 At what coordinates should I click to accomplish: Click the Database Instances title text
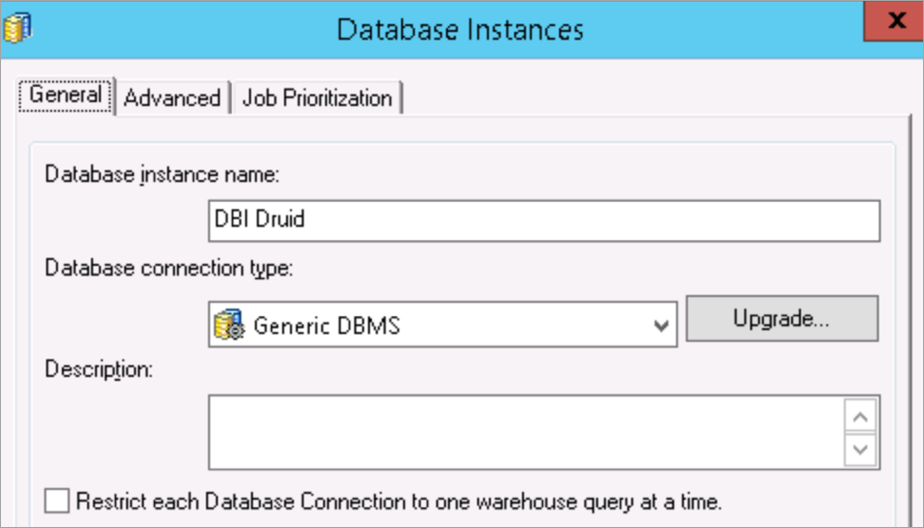pyautogui.click(x=460, y=28)
